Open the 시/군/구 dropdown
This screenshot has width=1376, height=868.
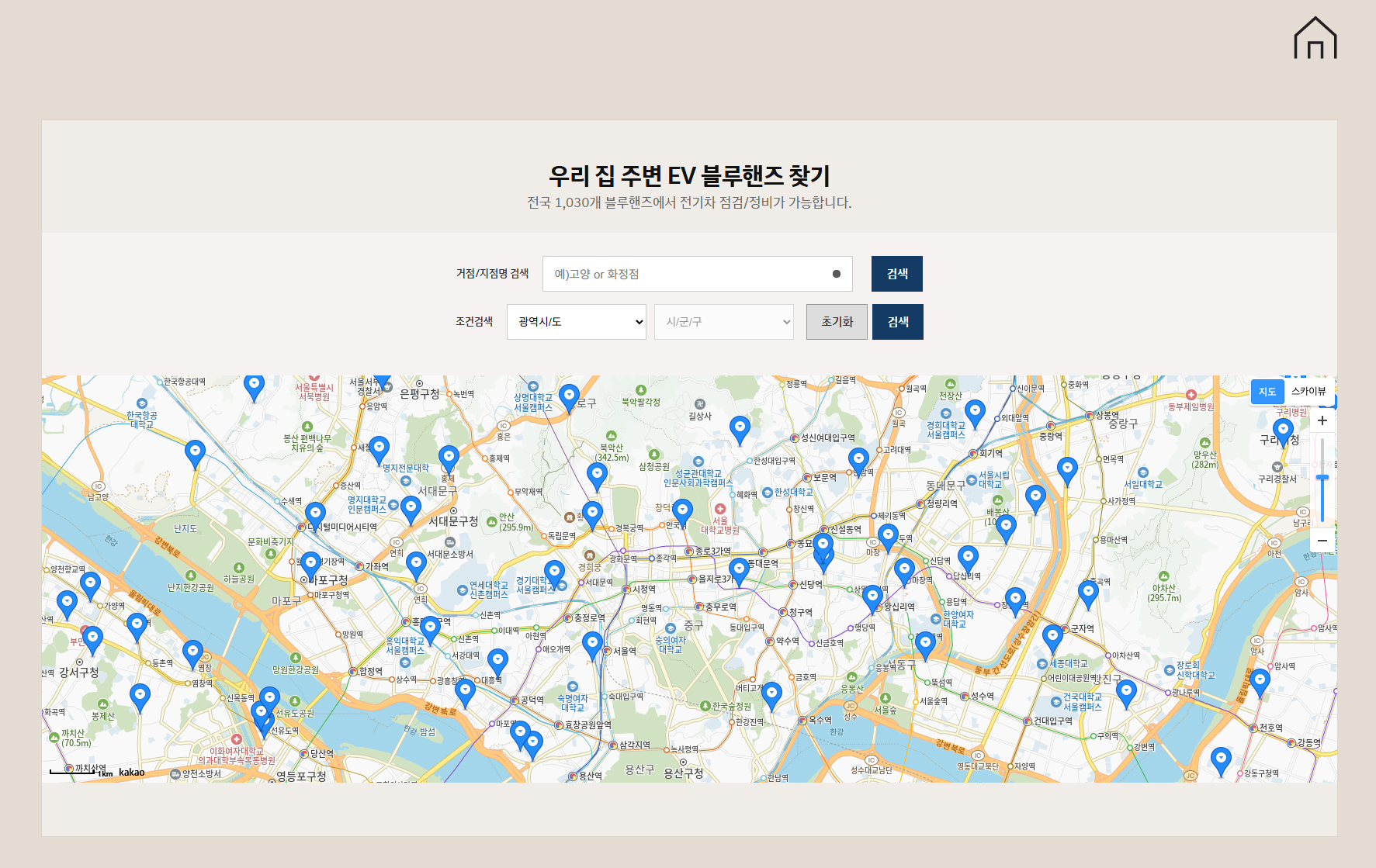pyautogui.click(x=724, y=322)
